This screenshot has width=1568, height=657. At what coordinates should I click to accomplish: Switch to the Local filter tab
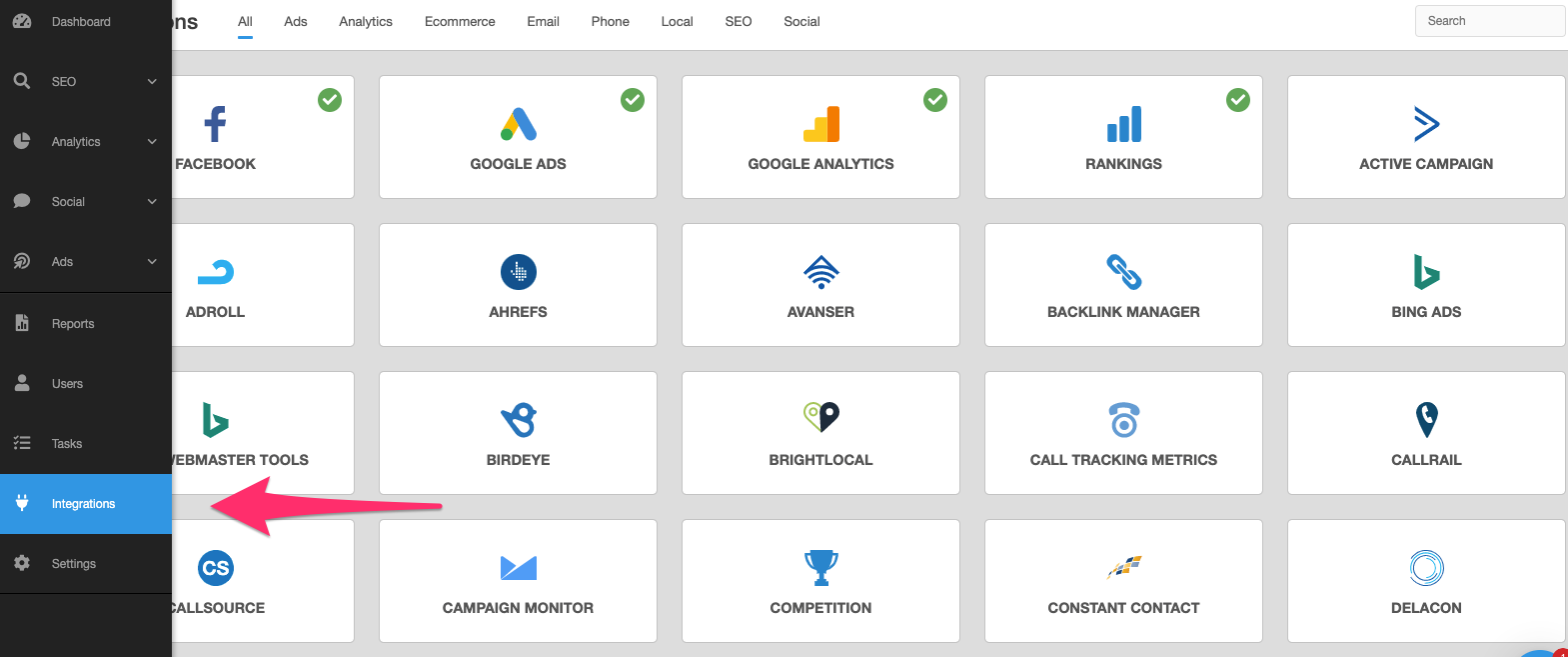[x=678, y=21]
